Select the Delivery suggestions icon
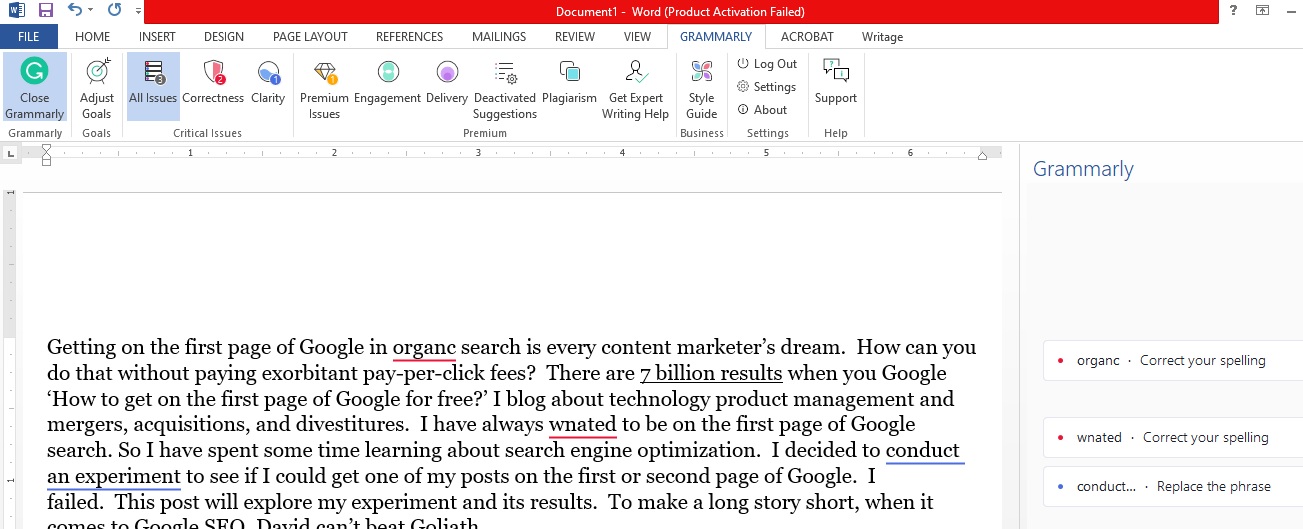The height and width of the screenshot is (529, 1303). (x=447, y=82)
